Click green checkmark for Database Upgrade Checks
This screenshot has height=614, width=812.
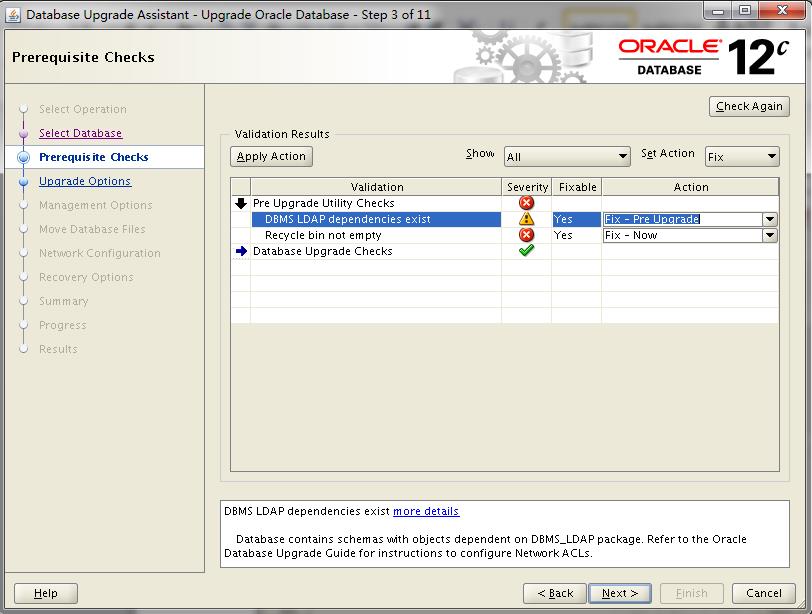tap(526, 251)
